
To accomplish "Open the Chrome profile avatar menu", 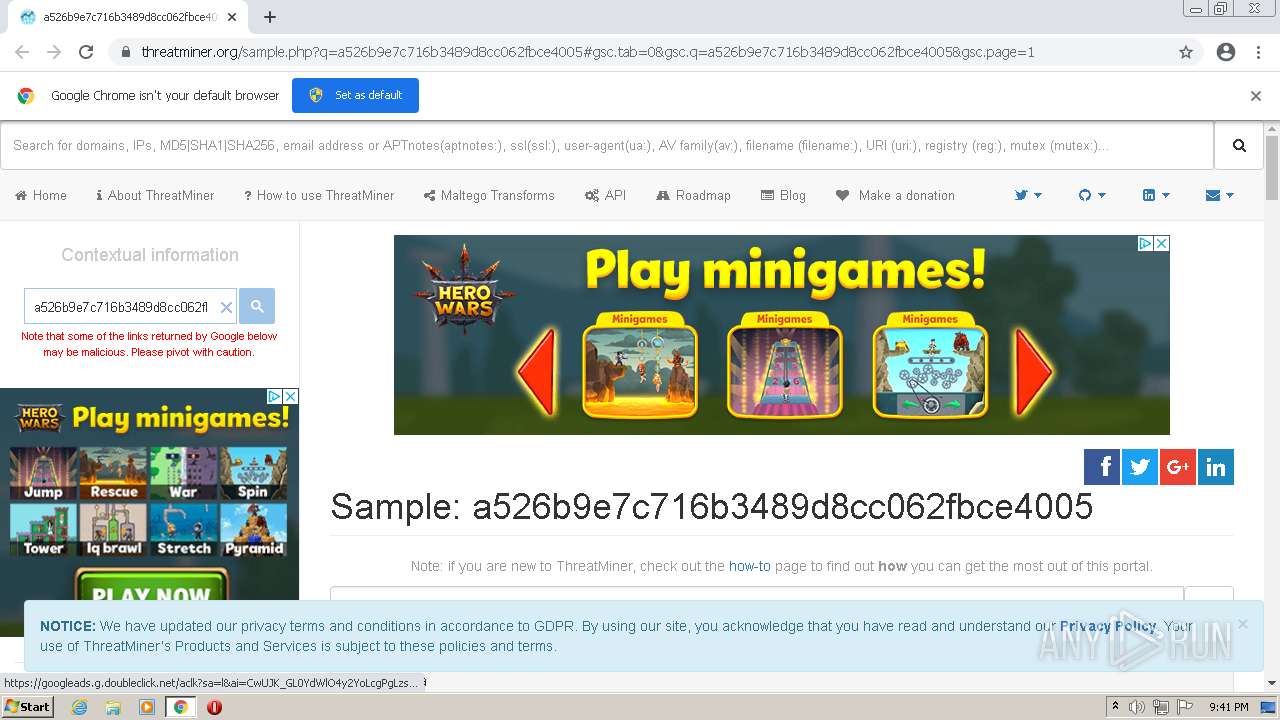I will (x=1226, y=52).
